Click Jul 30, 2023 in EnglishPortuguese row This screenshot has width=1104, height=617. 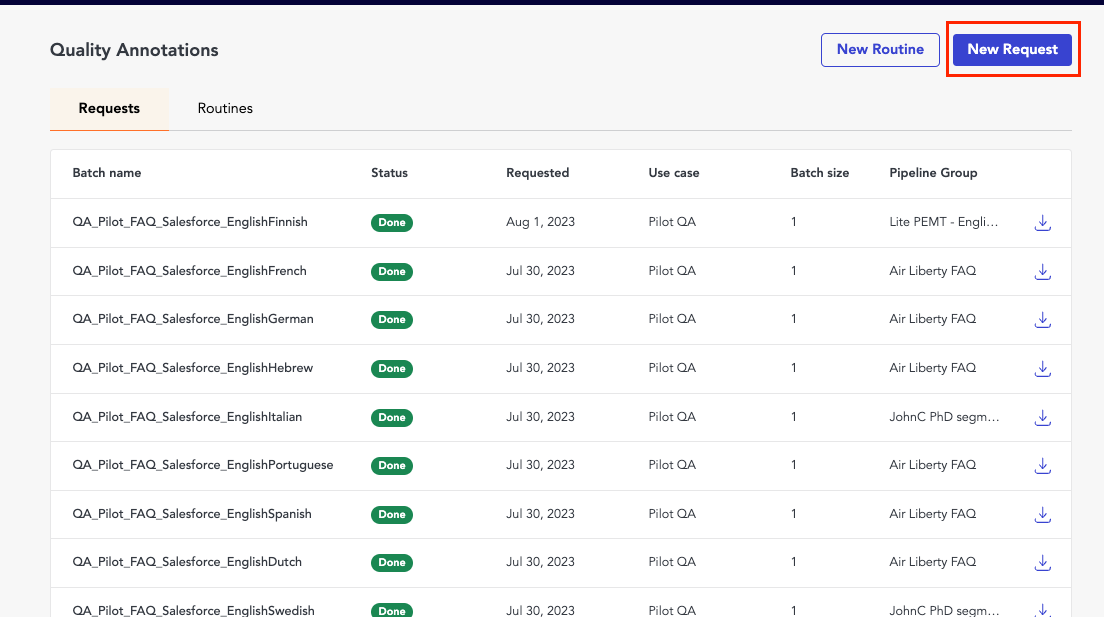tap(540, 465)
